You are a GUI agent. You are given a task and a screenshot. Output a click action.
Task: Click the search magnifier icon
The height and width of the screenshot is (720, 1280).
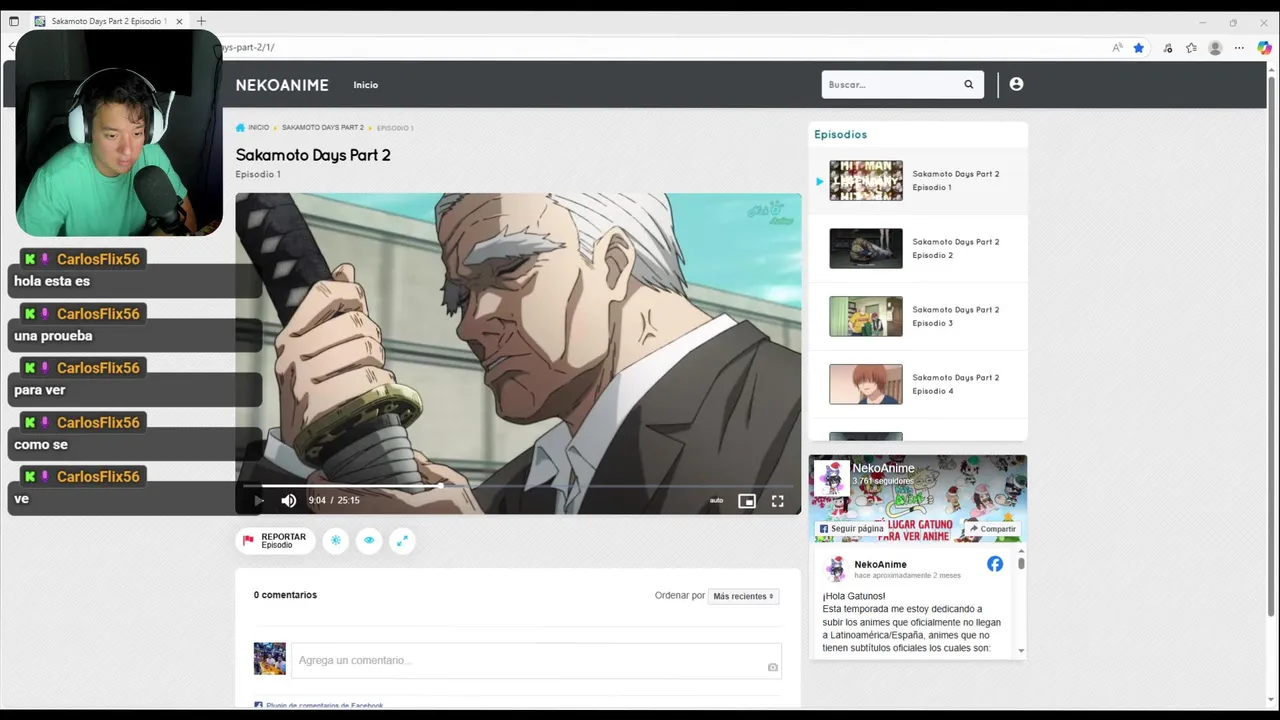(x=968, y=85)
